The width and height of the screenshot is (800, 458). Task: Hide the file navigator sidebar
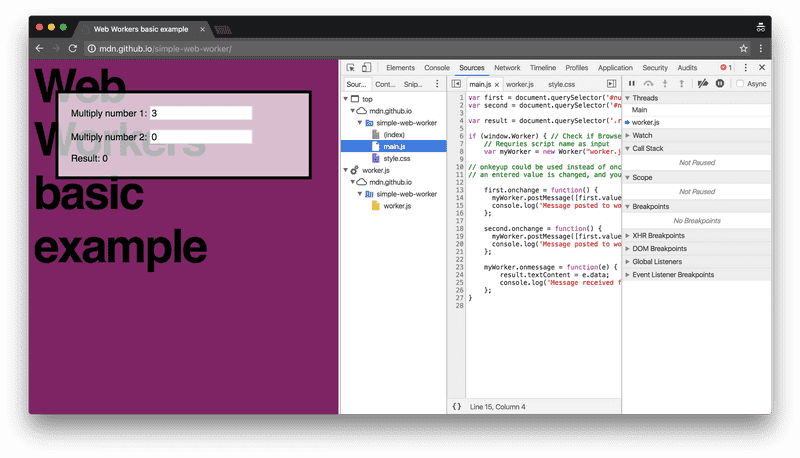point(456,84)
